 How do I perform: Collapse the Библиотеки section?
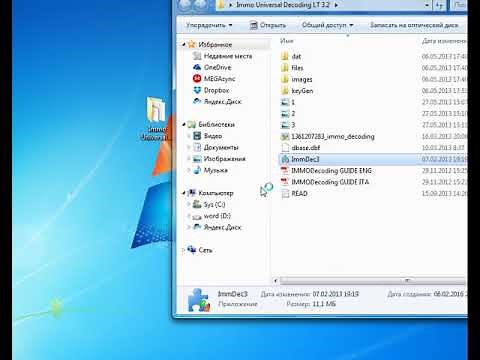point(184,124)
